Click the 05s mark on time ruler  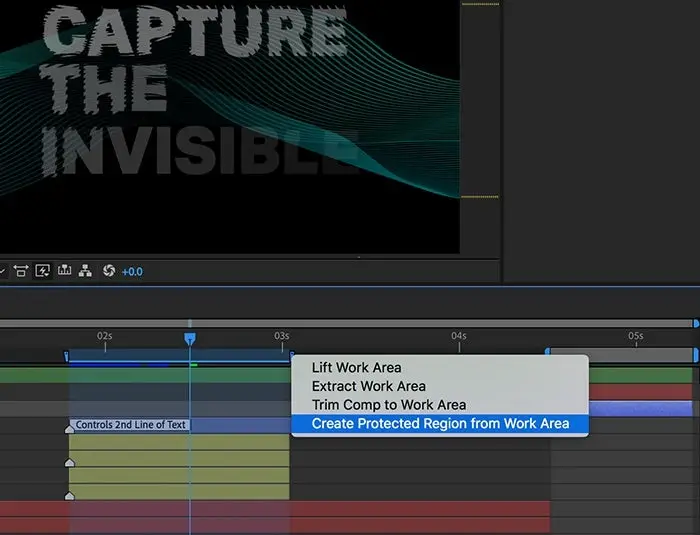pyautogui.click(x=635, y=337)
